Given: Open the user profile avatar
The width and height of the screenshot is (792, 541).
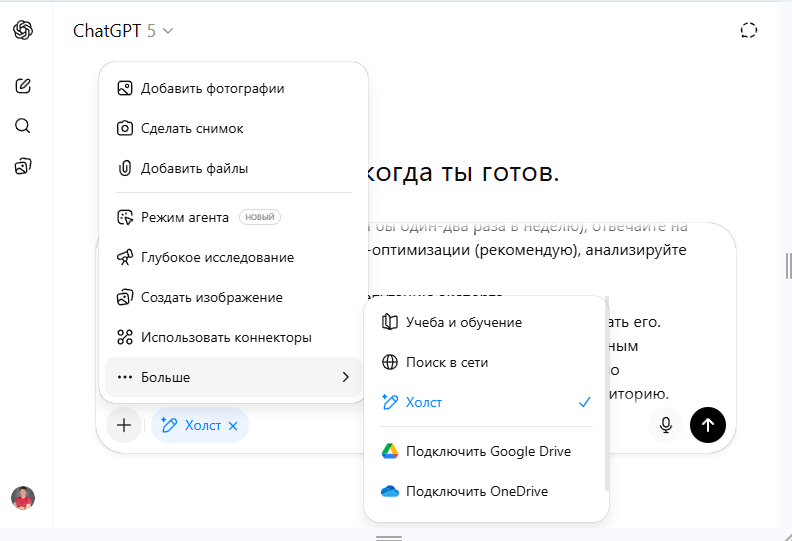Looking at the screenshot, I should 23,498.
